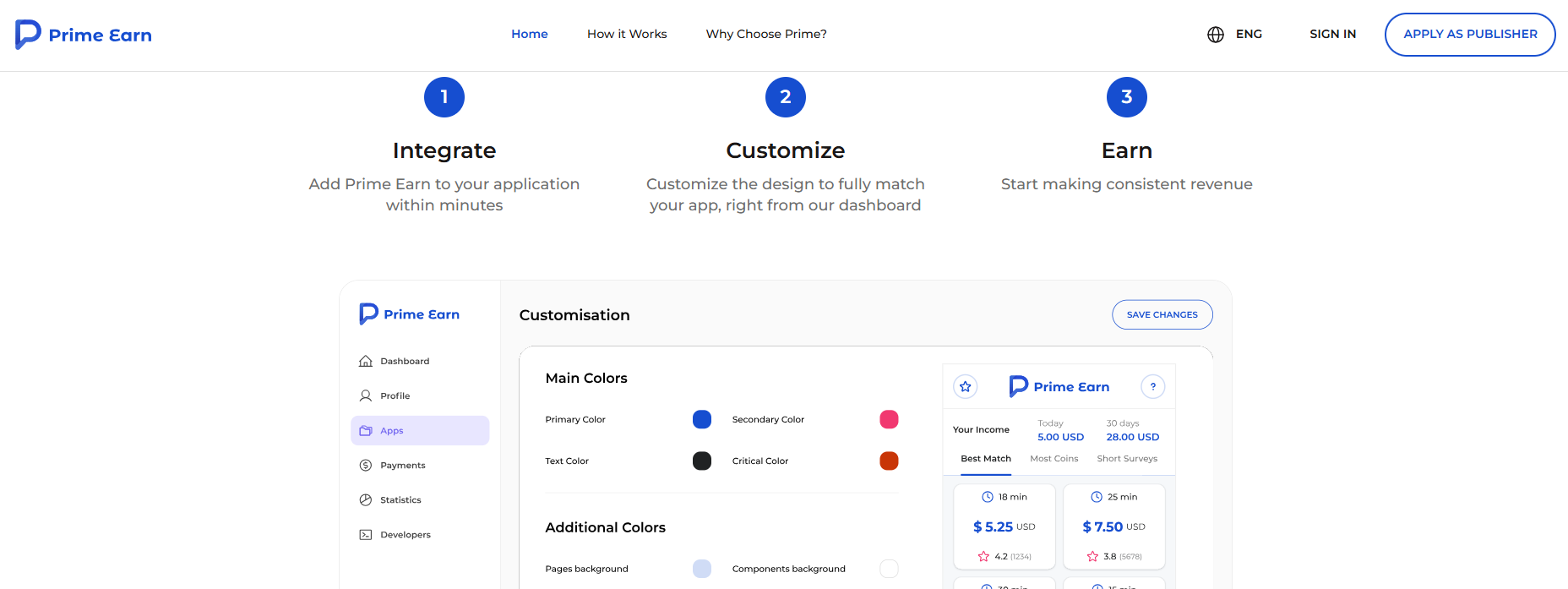This screenshot has width=1568, height=589.
Task: Open the language globe icon
Action: (1216, 35)
